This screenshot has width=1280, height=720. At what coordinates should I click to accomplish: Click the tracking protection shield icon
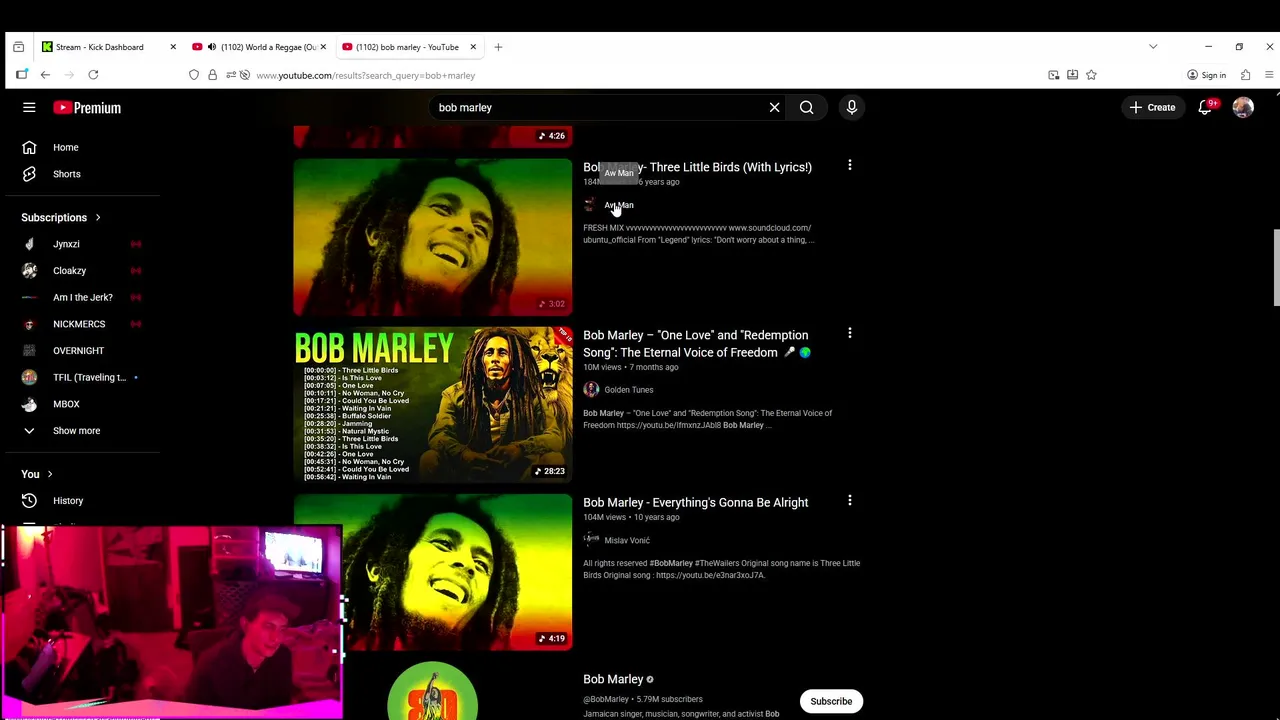pyautogui.click(x=194, y=75)
